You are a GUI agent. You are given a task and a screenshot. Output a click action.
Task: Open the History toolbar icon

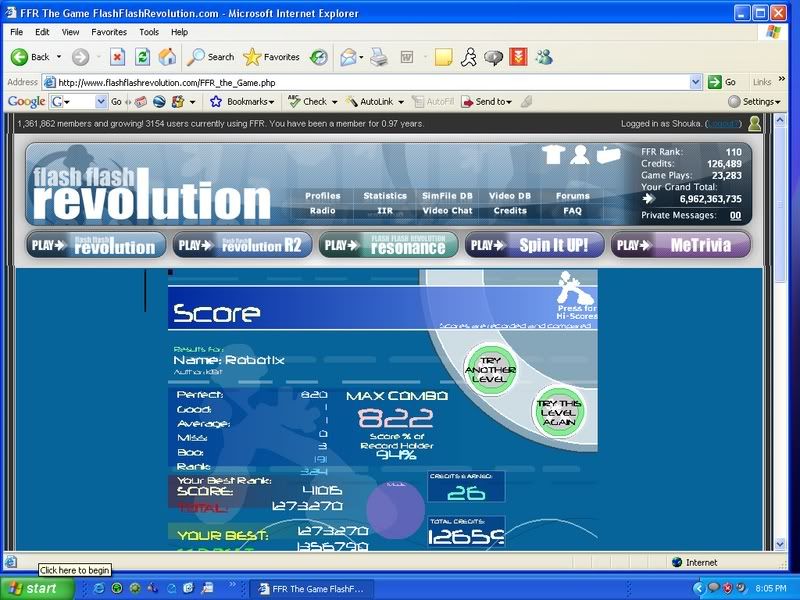[x=318, y=57]
